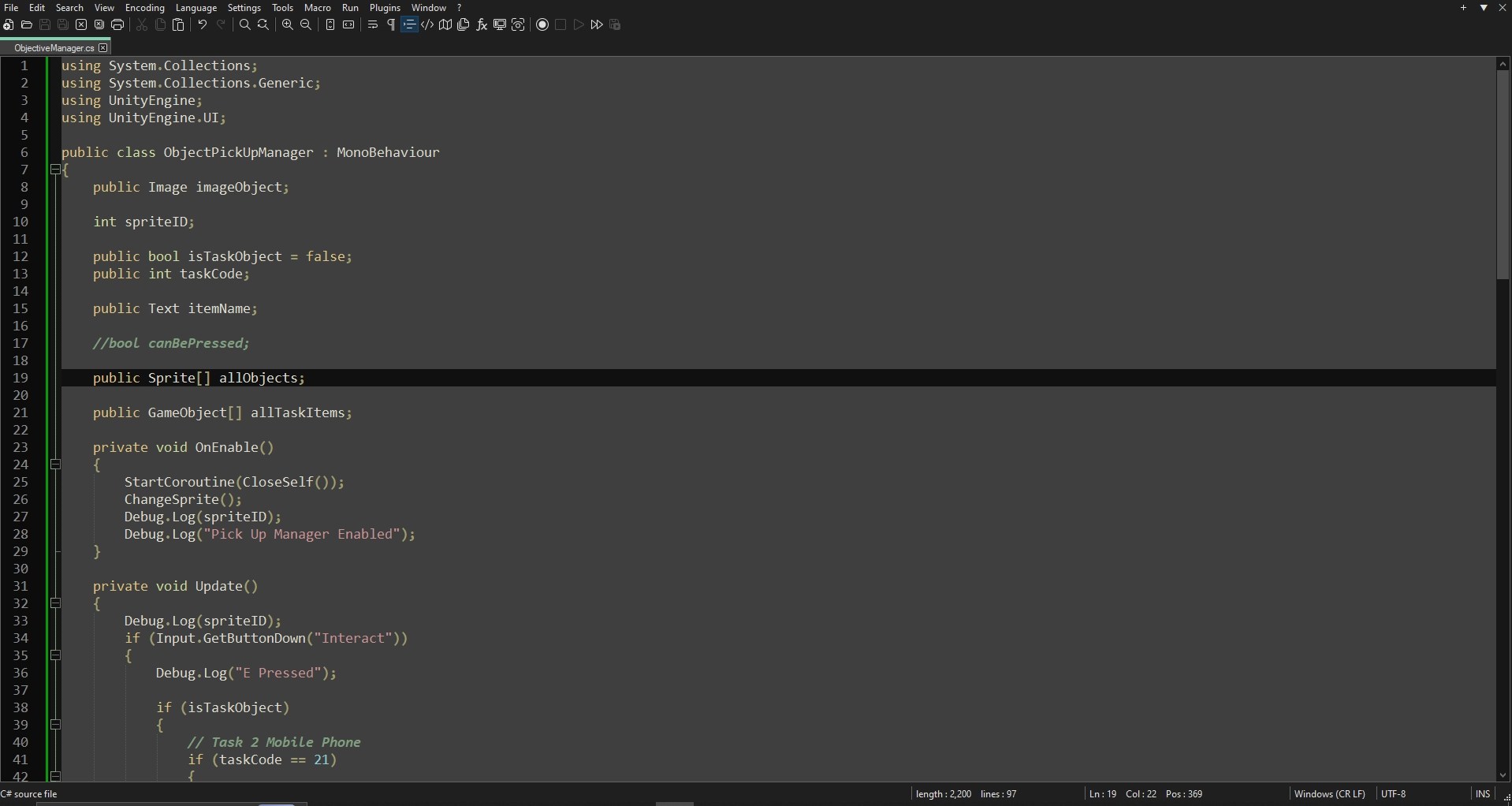This screenshot has width=1512, height=806.
Task: Open the Language menu
Action: (196, 7)
